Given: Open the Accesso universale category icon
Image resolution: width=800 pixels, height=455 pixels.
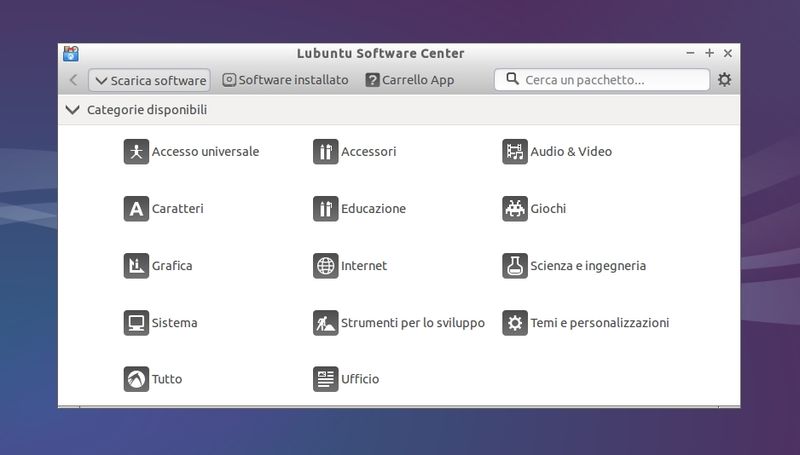Looking at the screenshot, I should click(136, 151).
